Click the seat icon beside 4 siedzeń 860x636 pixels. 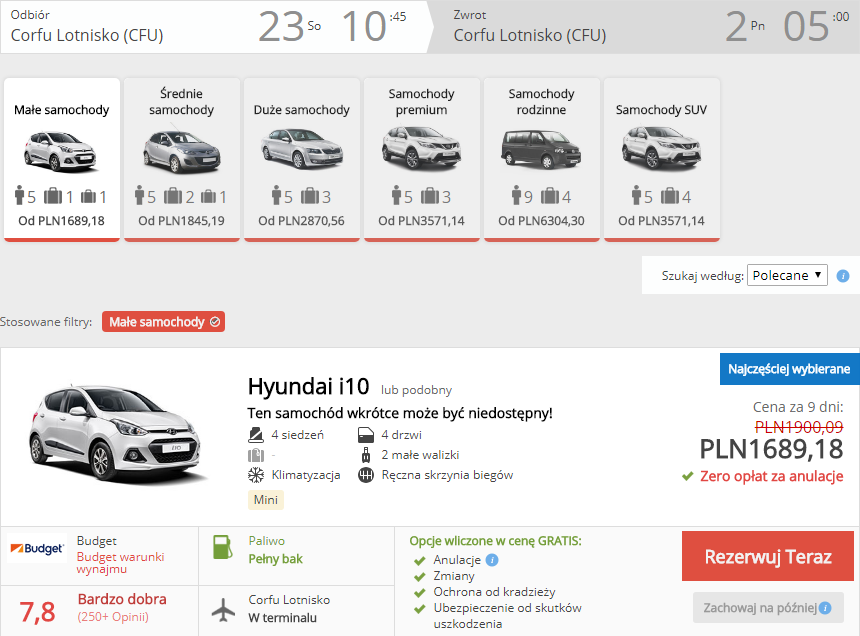pyautogui.click(x=256, y=435)
